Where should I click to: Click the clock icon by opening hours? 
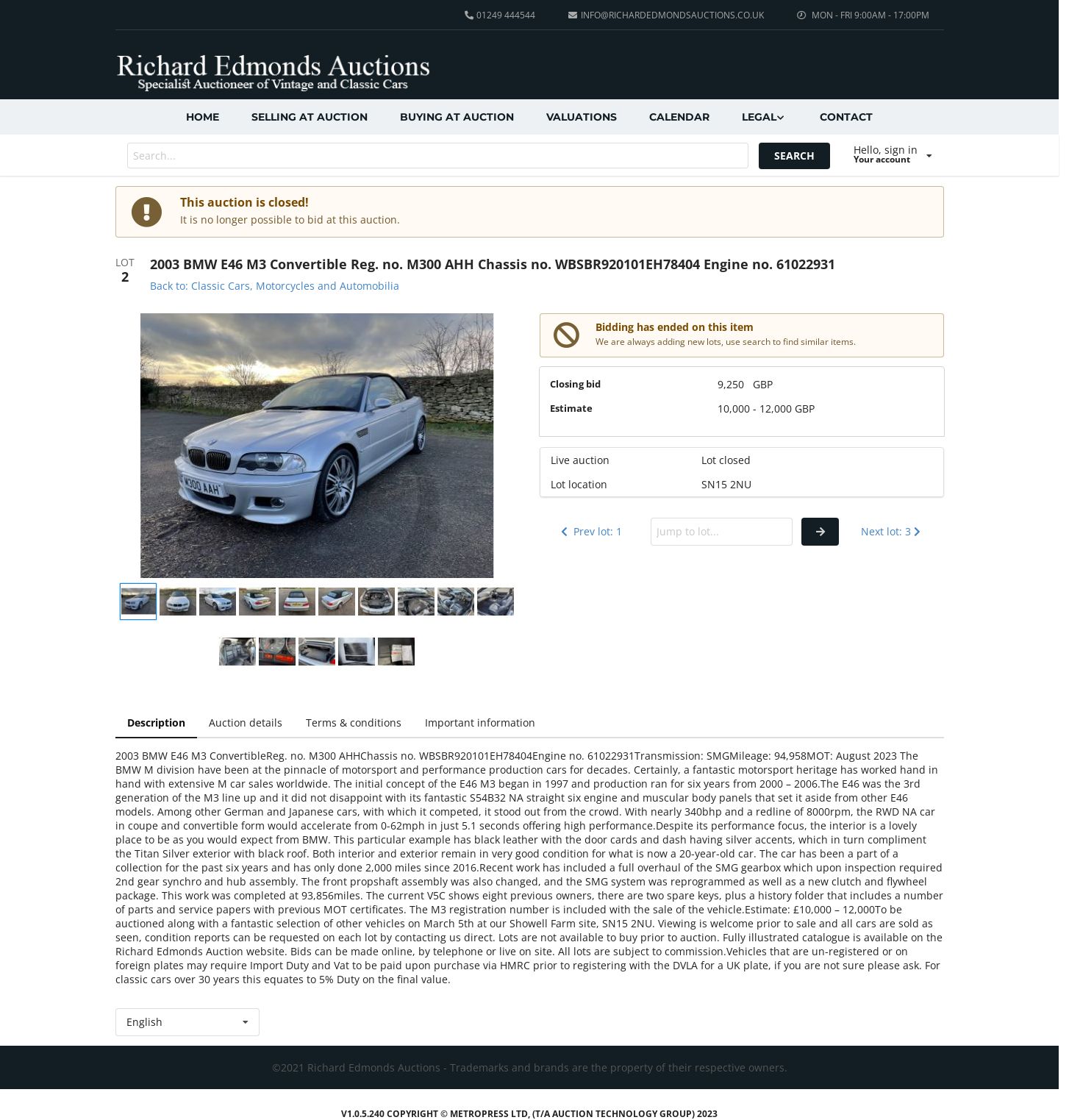[801, 15]
